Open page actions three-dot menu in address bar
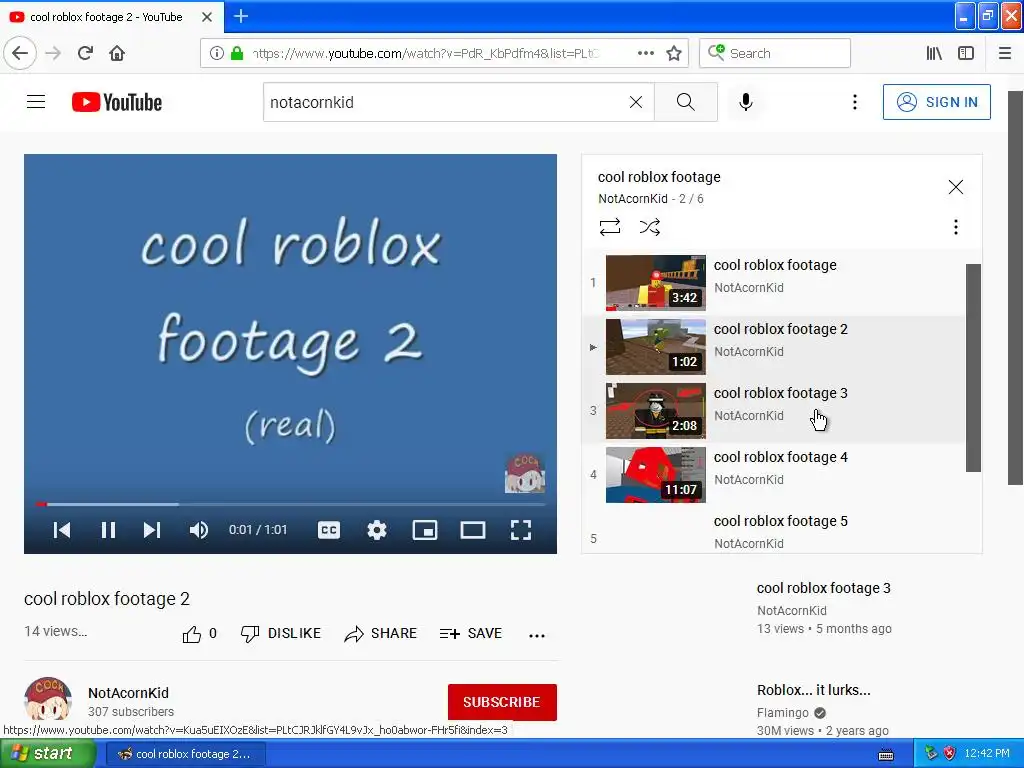Image resolution: width=1024 pixels, height=768 pixels. (x=645, y=53)
